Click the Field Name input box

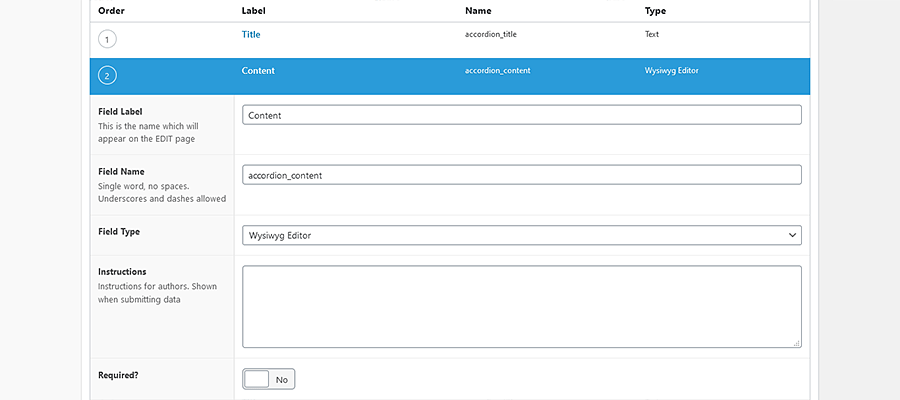521,175
